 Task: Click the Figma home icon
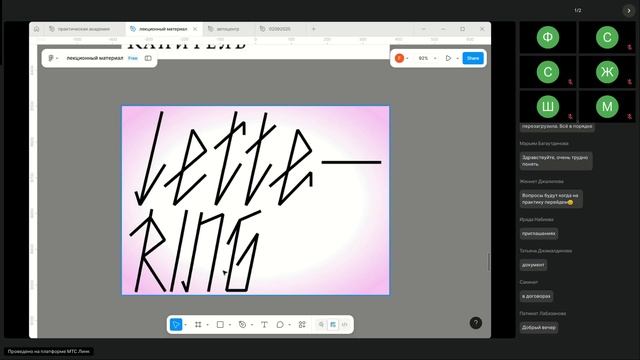point(36,29)
